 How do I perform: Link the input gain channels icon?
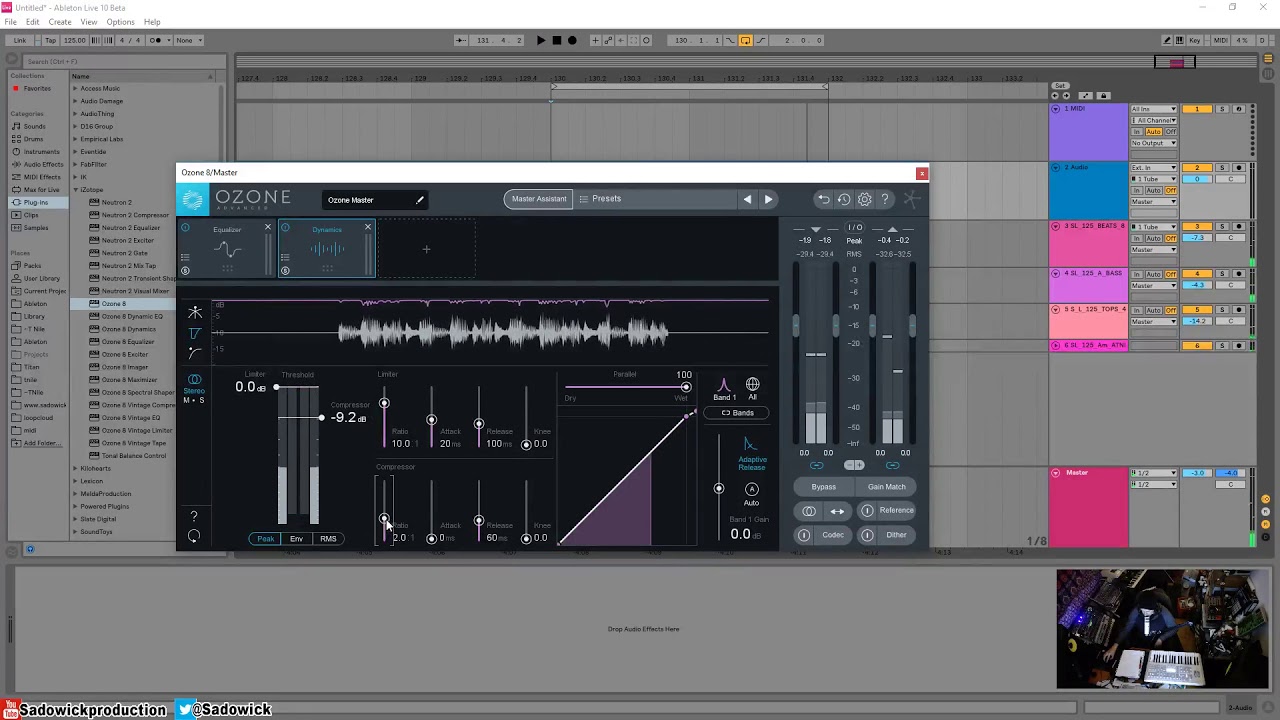(817, 465)
